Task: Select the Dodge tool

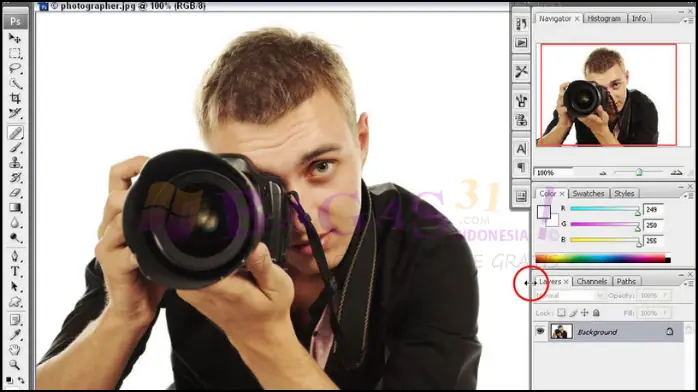Action: pyautogui.click(x=15, y=238)
